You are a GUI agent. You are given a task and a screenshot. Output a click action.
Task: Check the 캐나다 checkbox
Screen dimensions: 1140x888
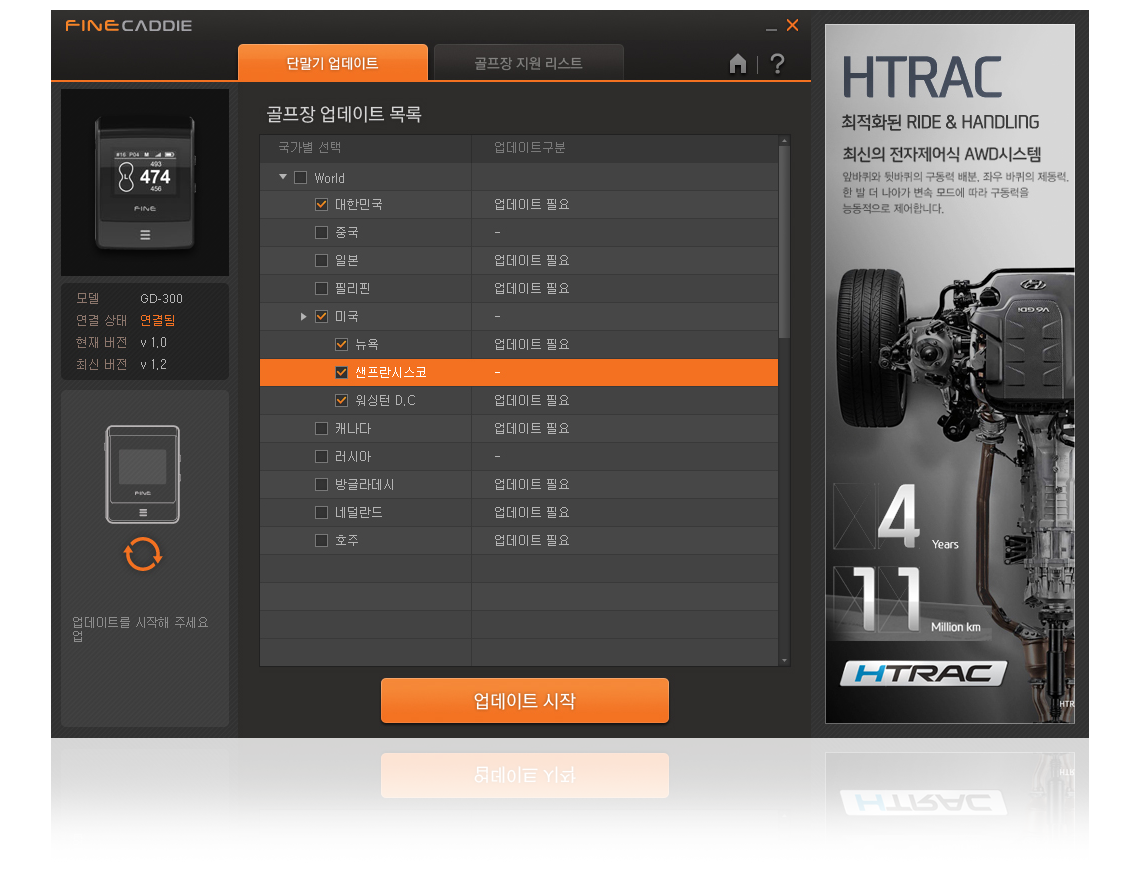click(x=321, y=428)
